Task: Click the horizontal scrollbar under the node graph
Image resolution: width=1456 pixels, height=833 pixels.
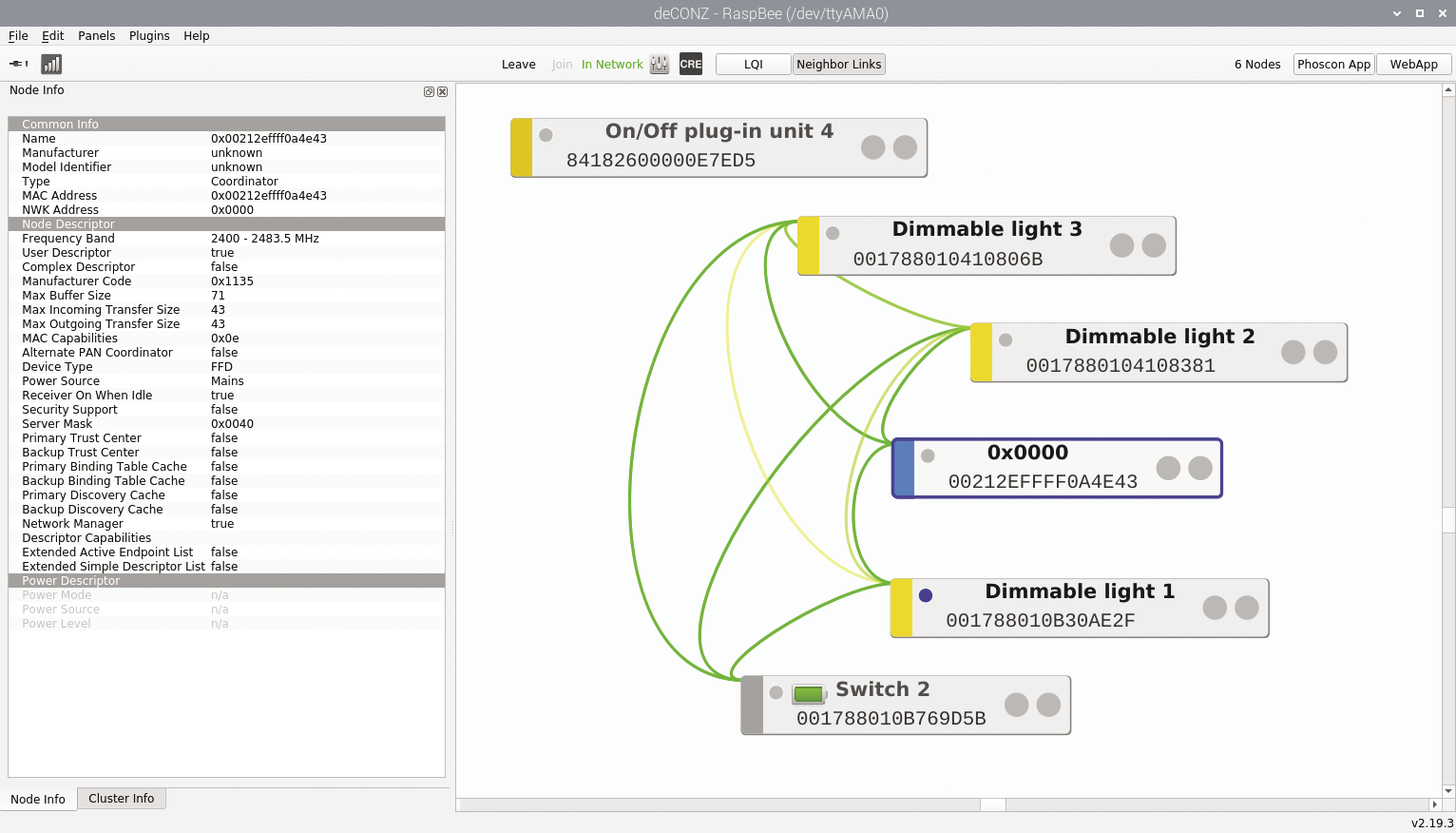Action: pyautogui.click(x=992, y=804)
